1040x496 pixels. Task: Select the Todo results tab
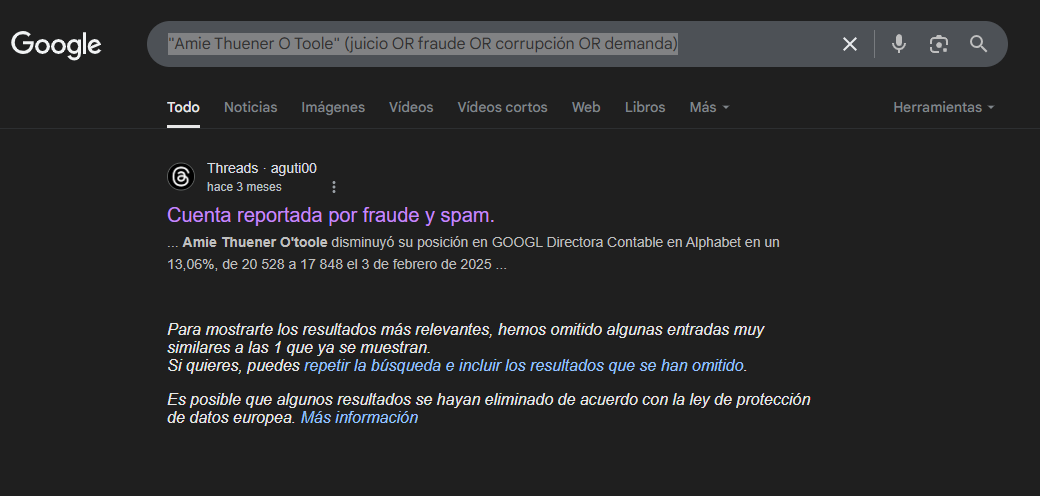(183, 107)
